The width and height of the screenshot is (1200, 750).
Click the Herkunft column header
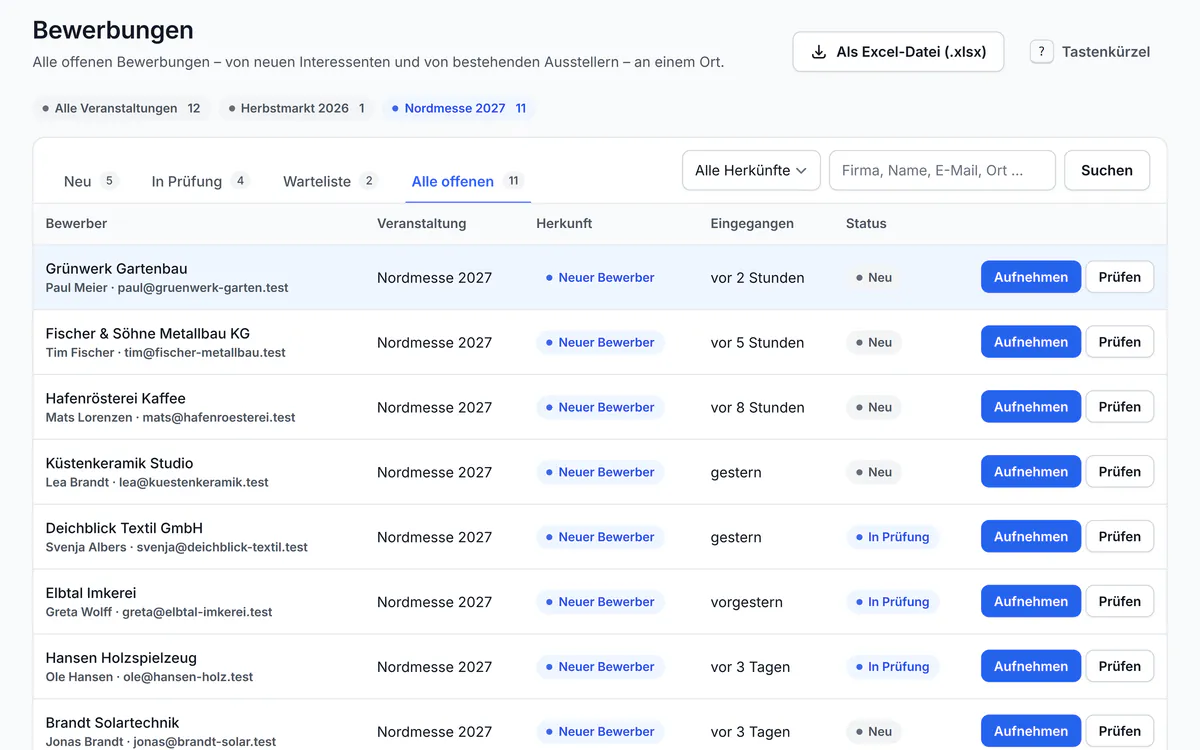click(564, 224)
